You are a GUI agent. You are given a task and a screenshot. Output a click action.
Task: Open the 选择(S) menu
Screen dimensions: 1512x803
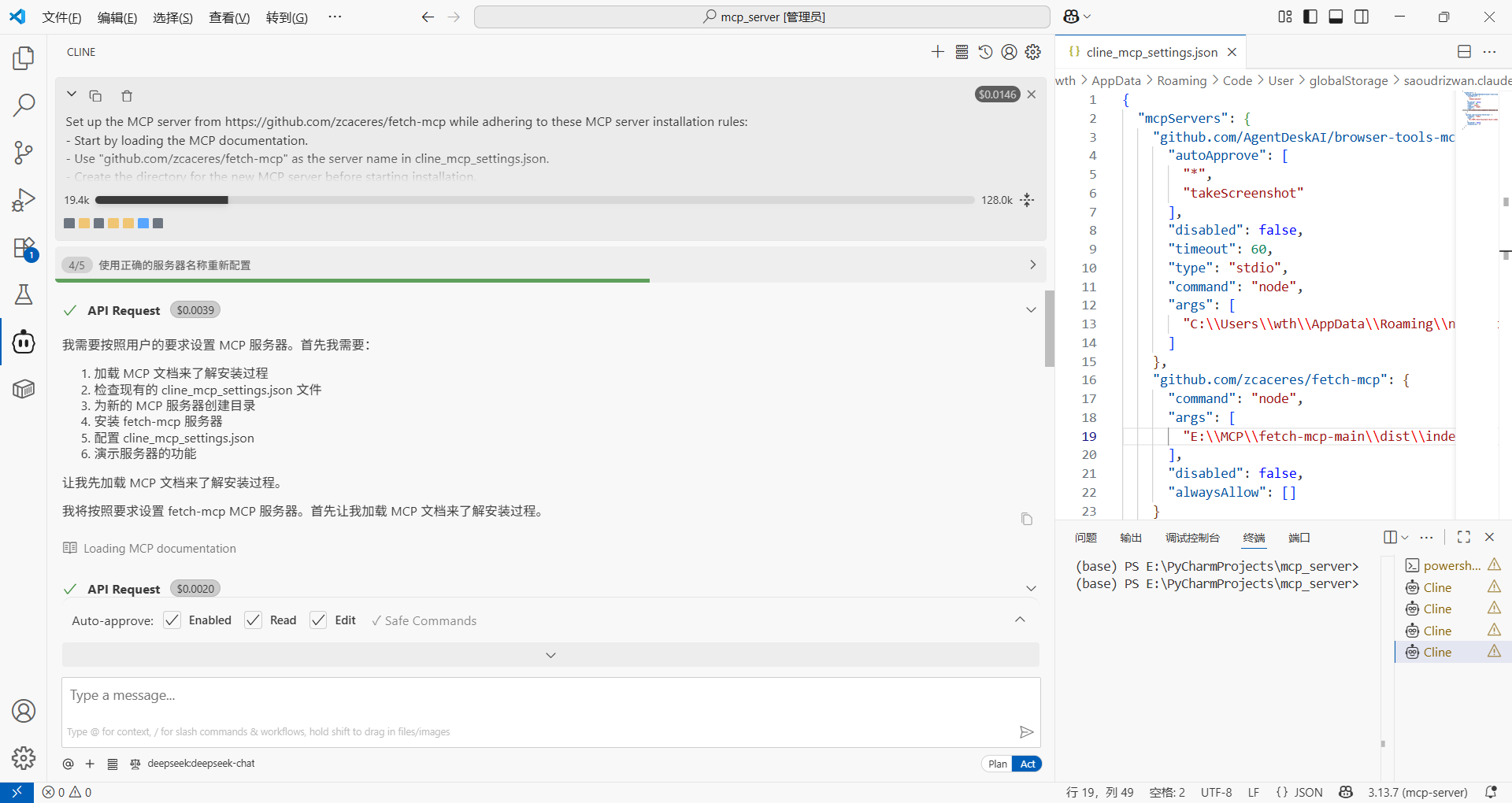pos(172,17)
